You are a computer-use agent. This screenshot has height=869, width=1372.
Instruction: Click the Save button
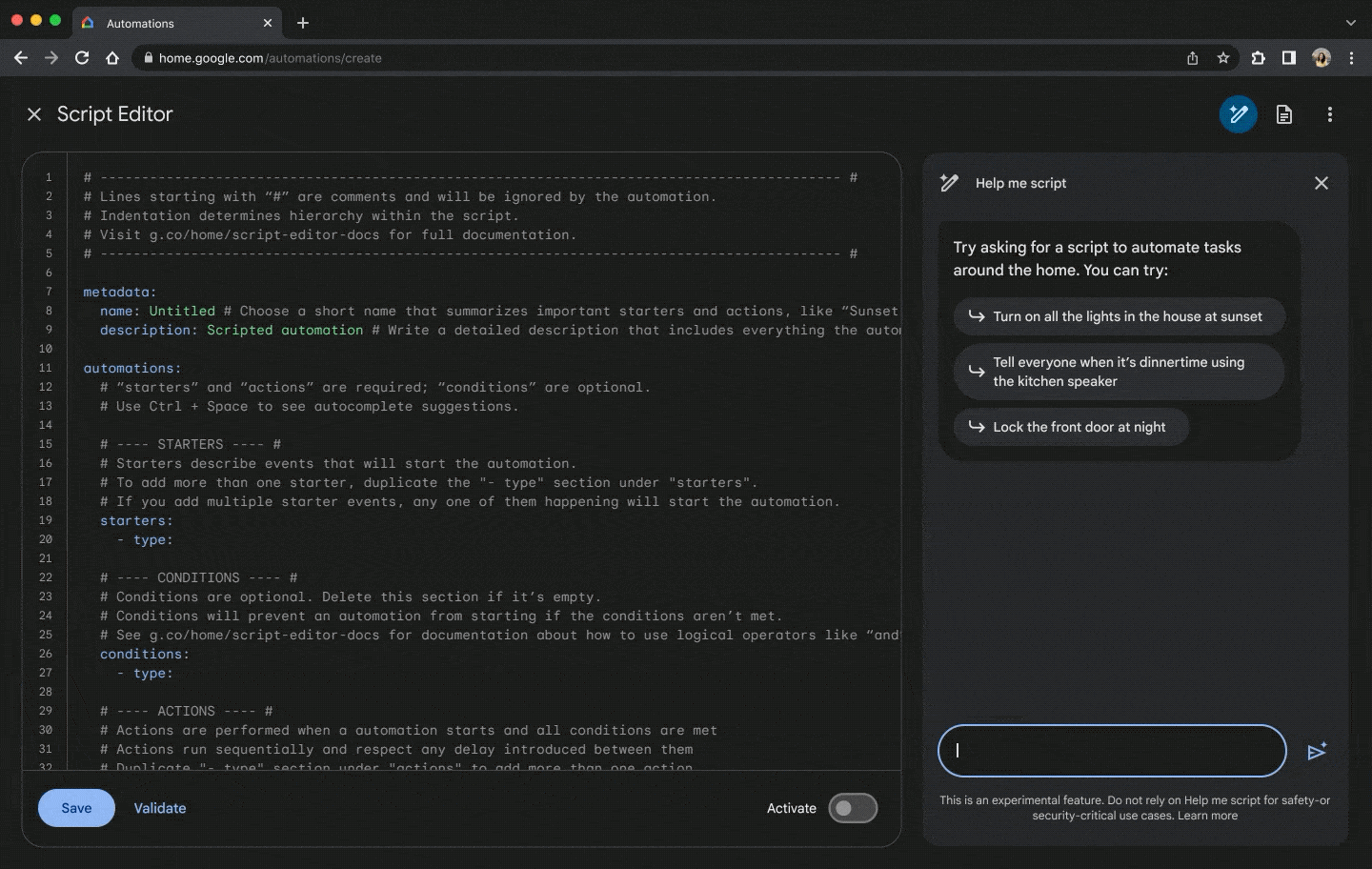click(x=76, y=808)
